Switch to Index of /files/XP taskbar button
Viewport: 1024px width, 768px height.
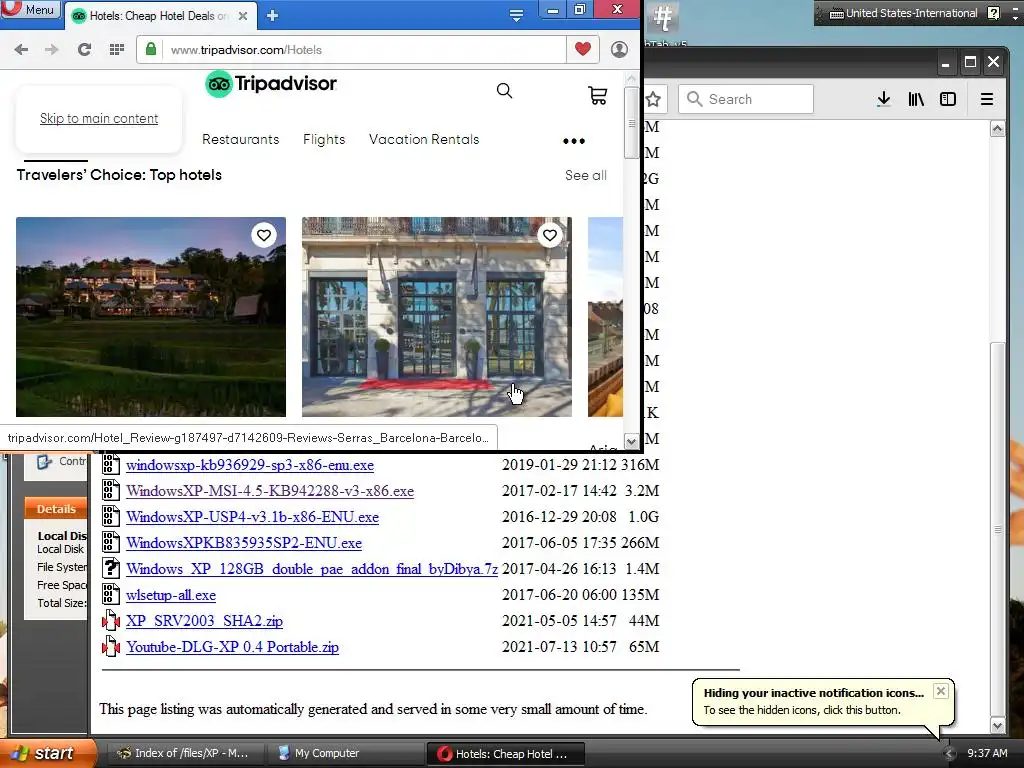tap(185, 753)
